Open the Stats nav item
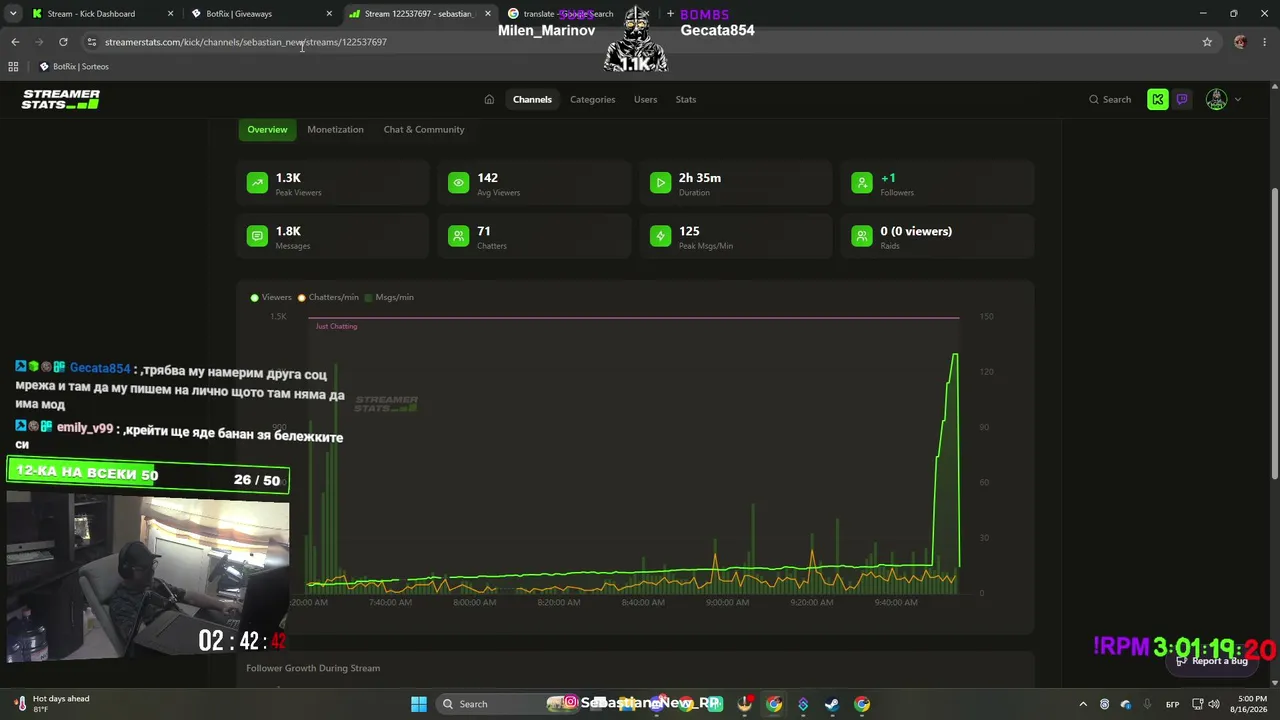 tap(685, 99)
